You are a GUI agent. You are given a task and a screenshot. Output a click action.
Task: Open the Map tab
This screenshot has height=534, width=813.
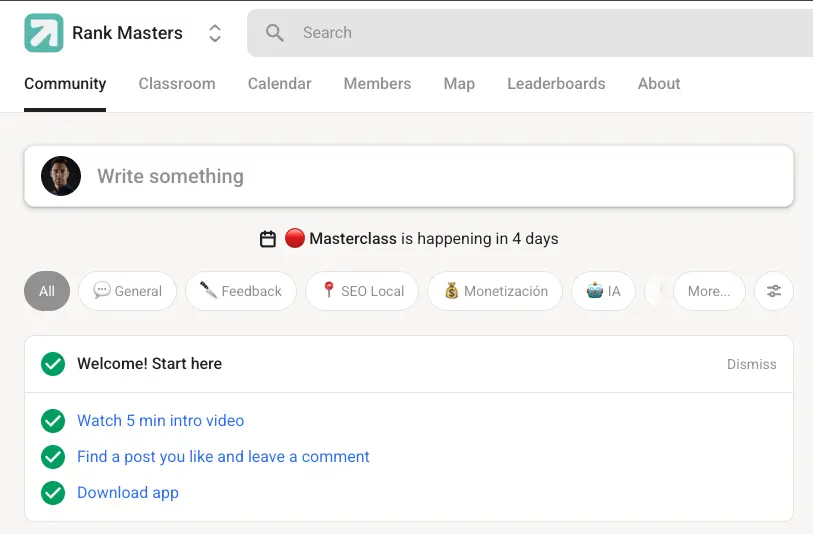[x=459, y=83]
